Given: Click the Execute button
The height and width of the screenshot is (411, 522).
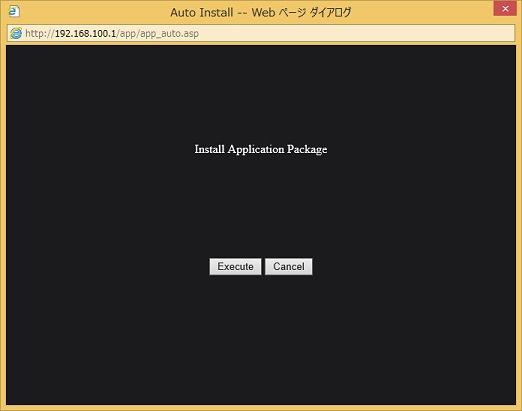Looking at the screenshot, I should [235, 266].
